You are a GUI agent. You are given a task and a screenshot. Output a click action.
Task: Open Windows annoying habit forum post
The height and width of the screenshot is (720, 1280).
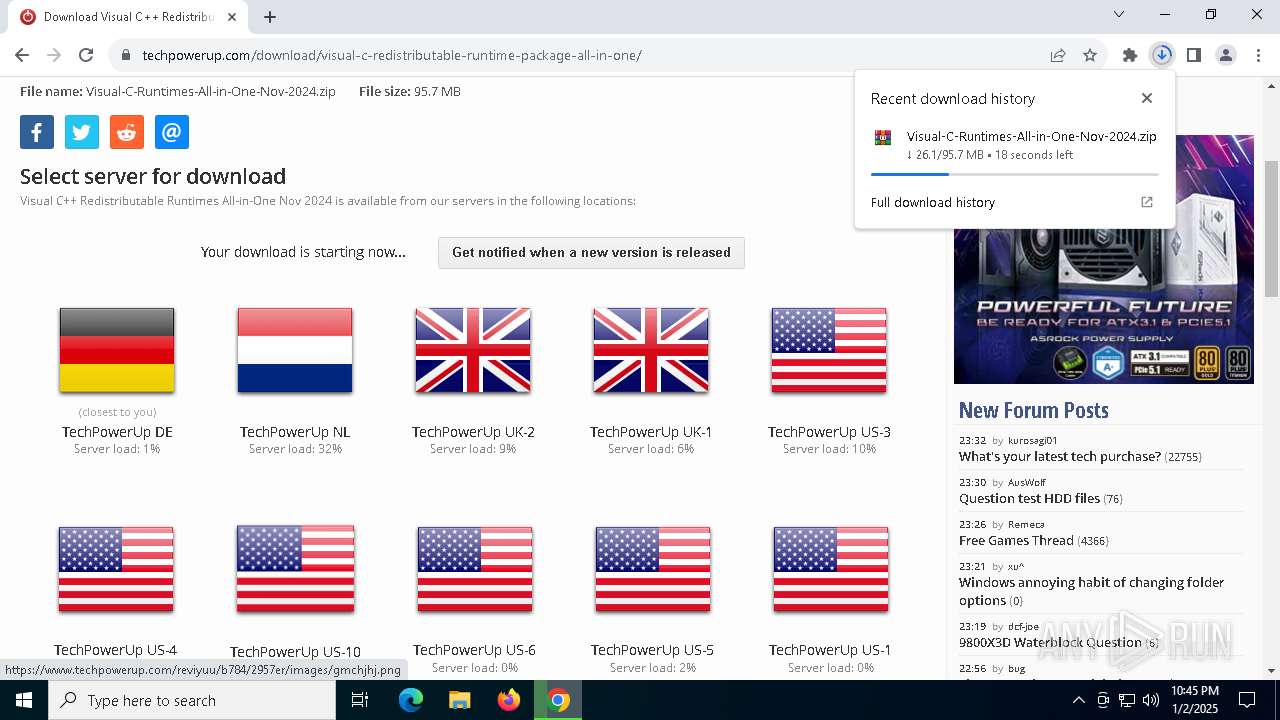tap(1091, 591)
